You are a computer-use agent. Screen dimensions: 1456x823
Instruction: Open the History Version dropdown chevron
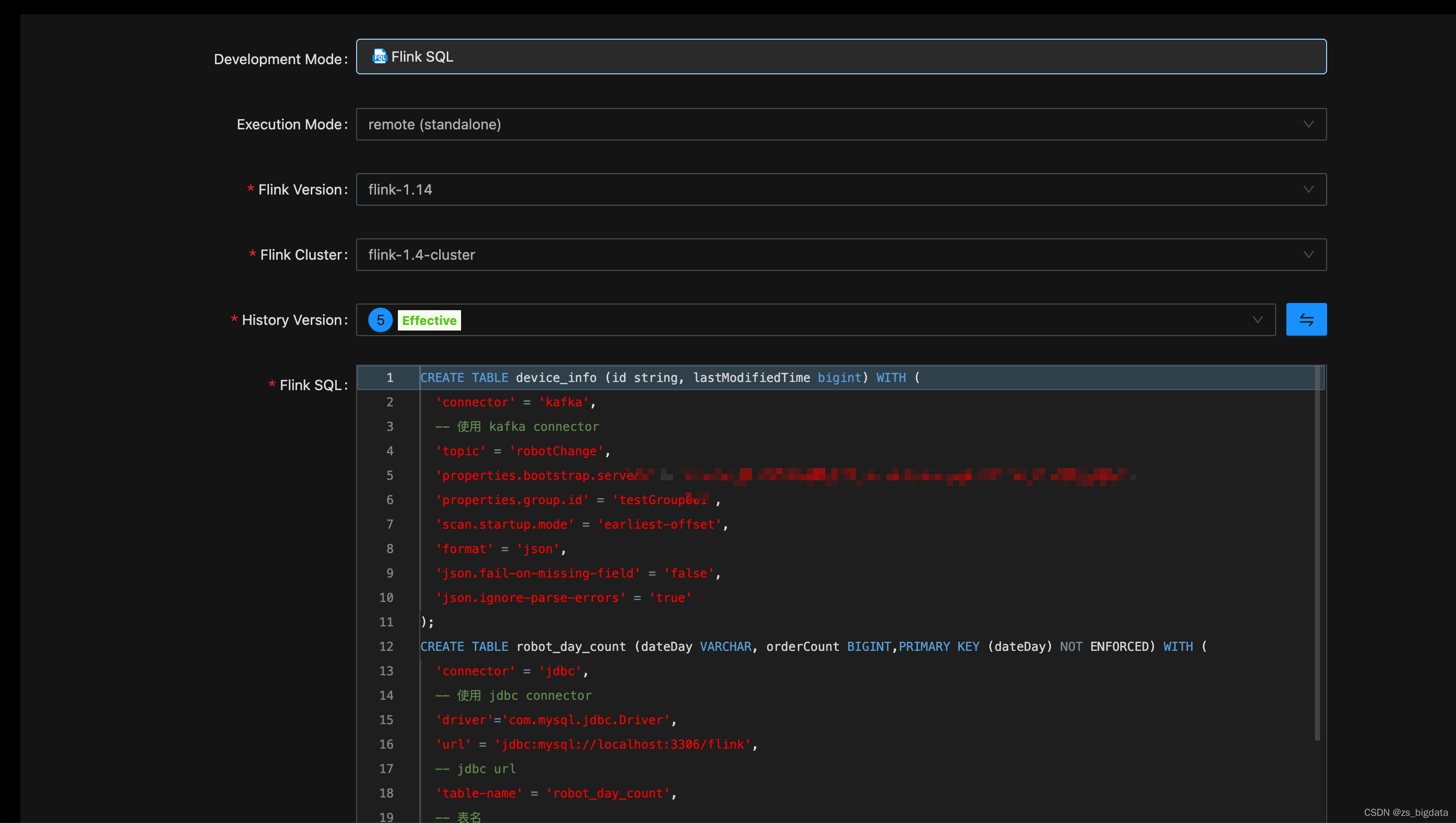point(1257,320)
